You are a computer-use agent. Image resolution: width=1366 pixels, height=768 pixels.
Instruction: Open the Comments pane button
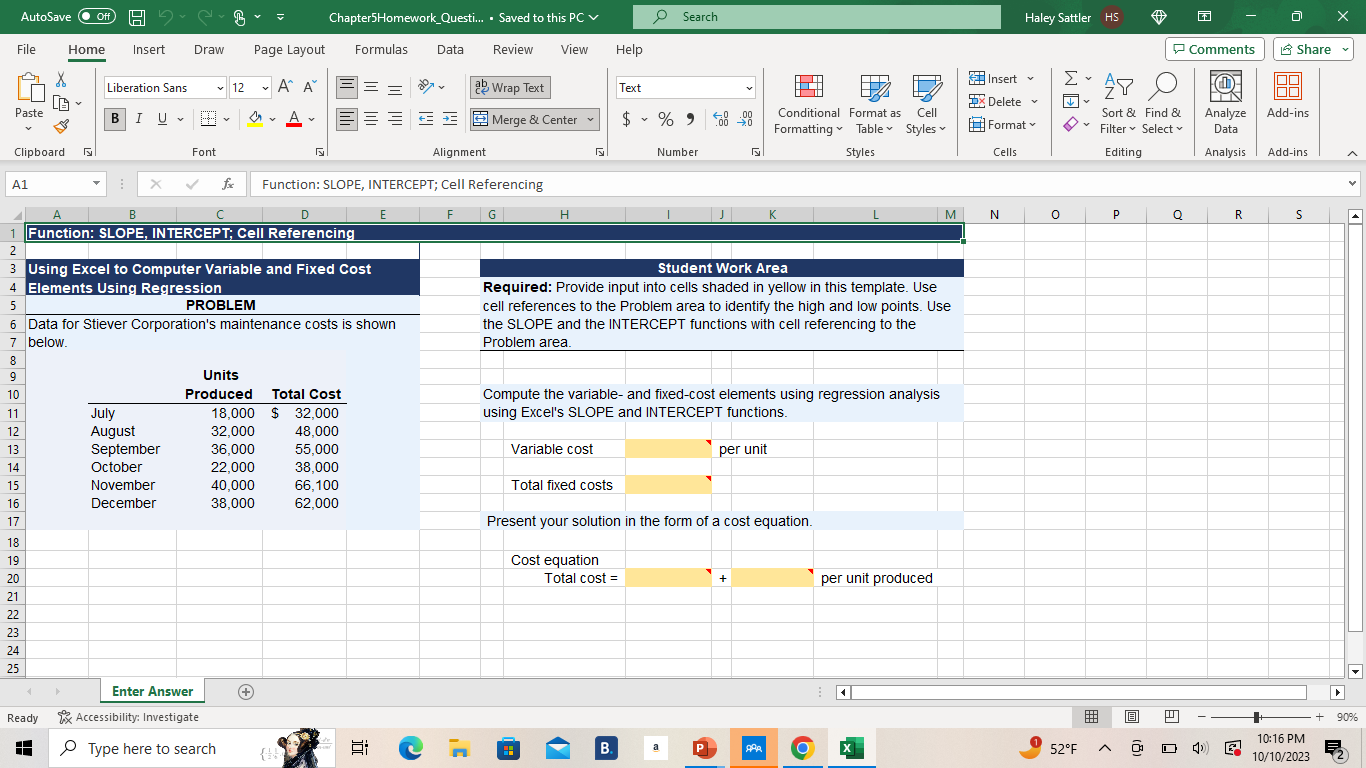(1214, 49)
